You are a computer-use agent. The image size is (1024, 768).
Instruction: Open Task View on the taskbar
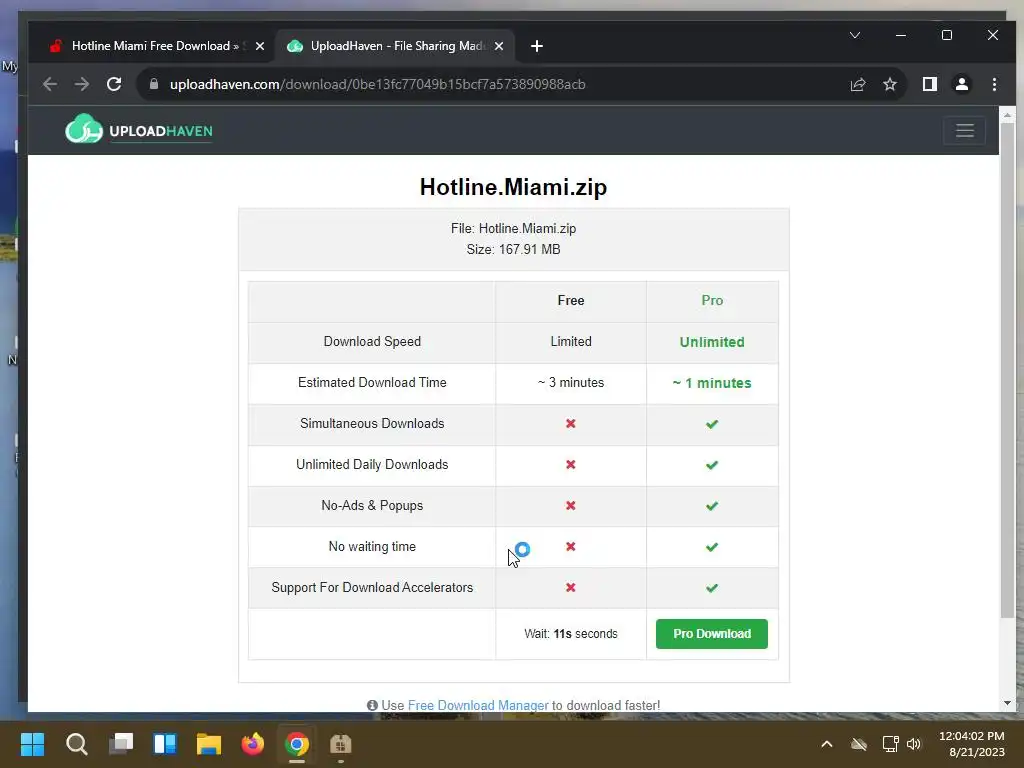point(121,744)
